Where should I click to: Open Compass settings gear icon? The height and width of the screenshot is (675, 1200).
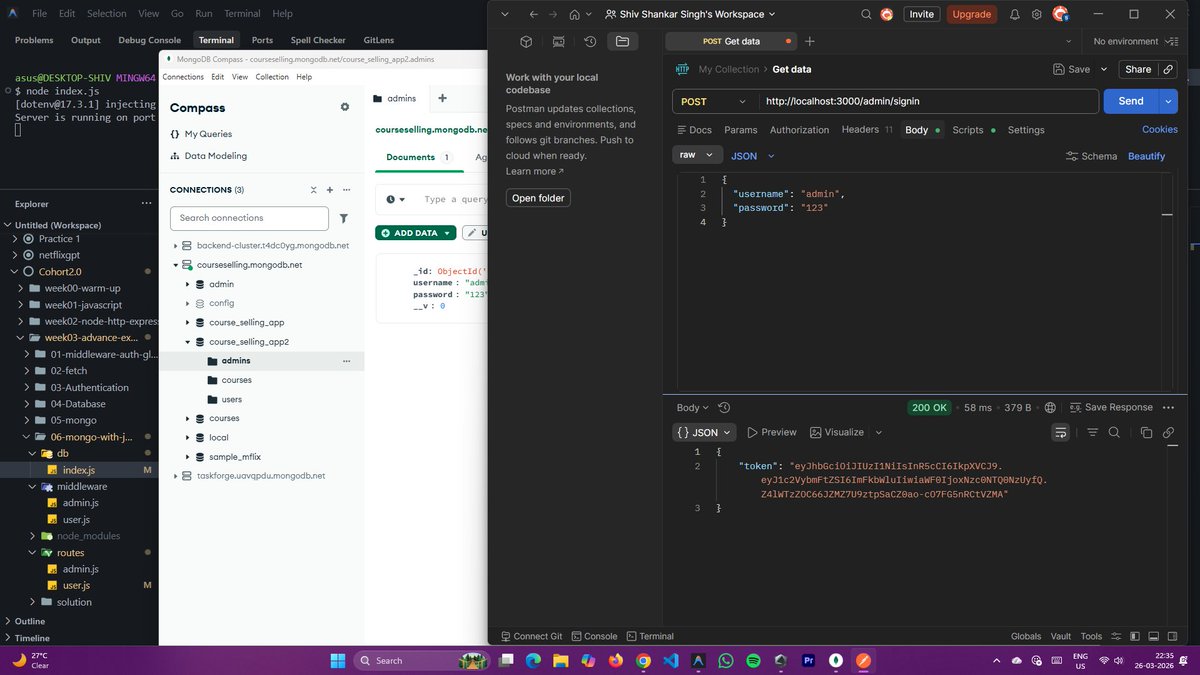[x=345, y=107]
